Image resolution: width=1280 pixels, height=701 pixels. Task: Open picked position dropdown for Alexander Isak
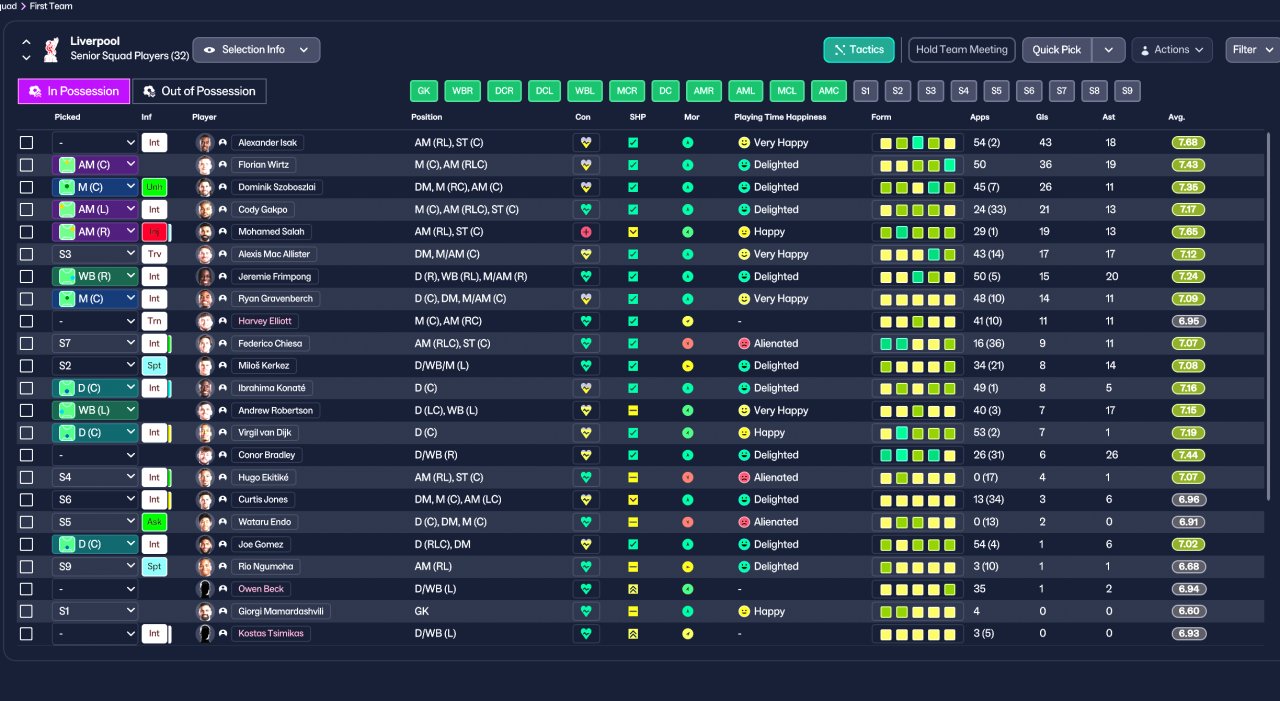(x=95, y=143)
